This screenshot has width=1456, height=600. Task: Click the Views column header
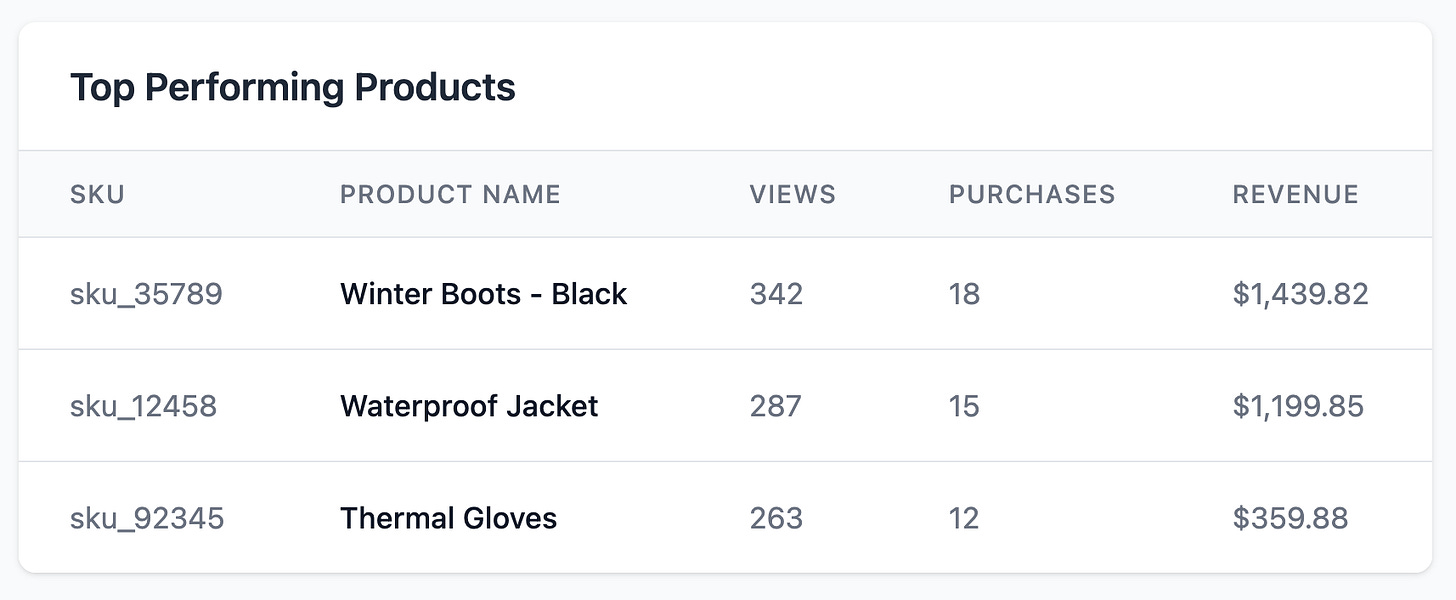792,194
